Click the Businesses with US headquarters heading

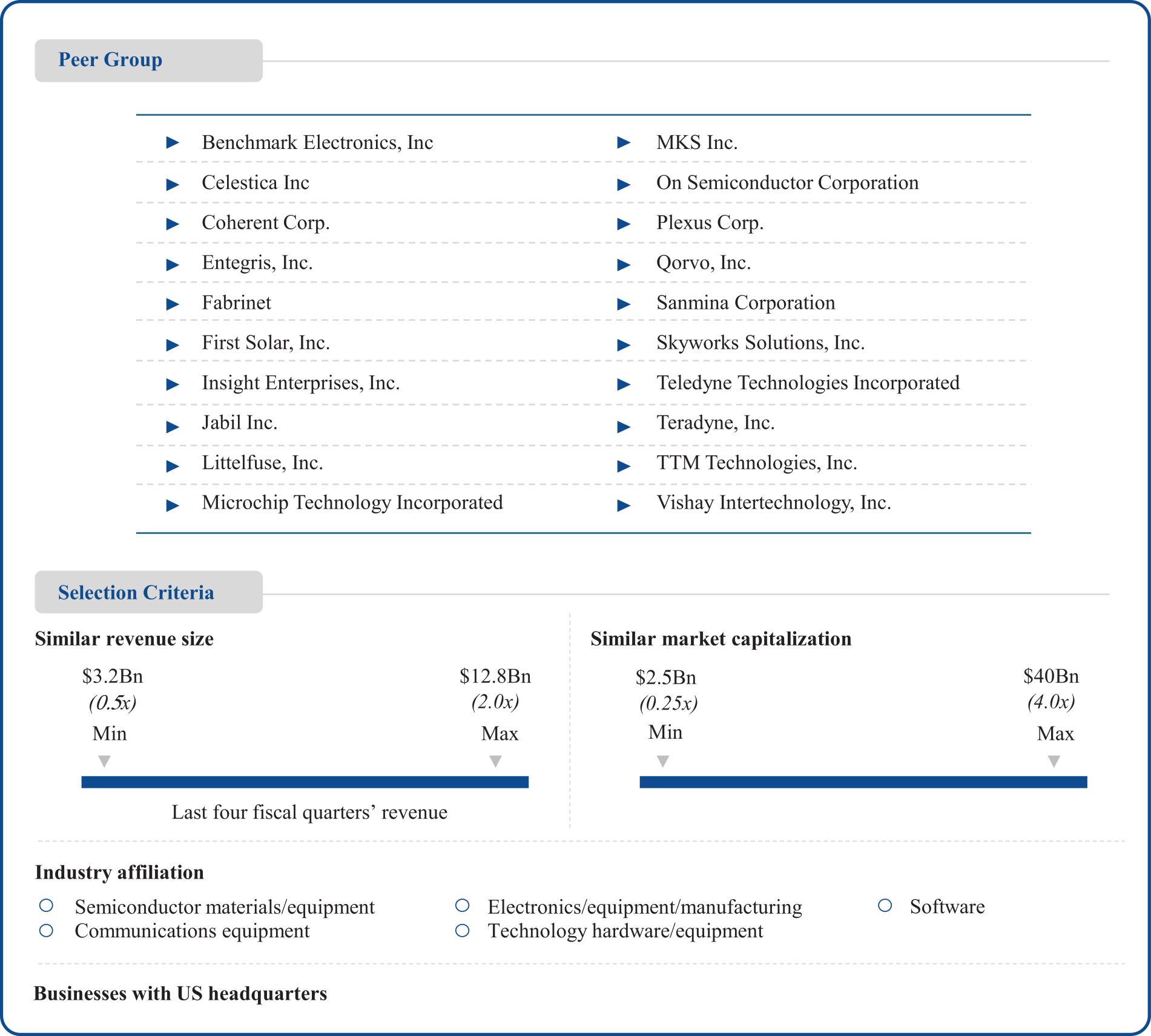tap(180, 994)
